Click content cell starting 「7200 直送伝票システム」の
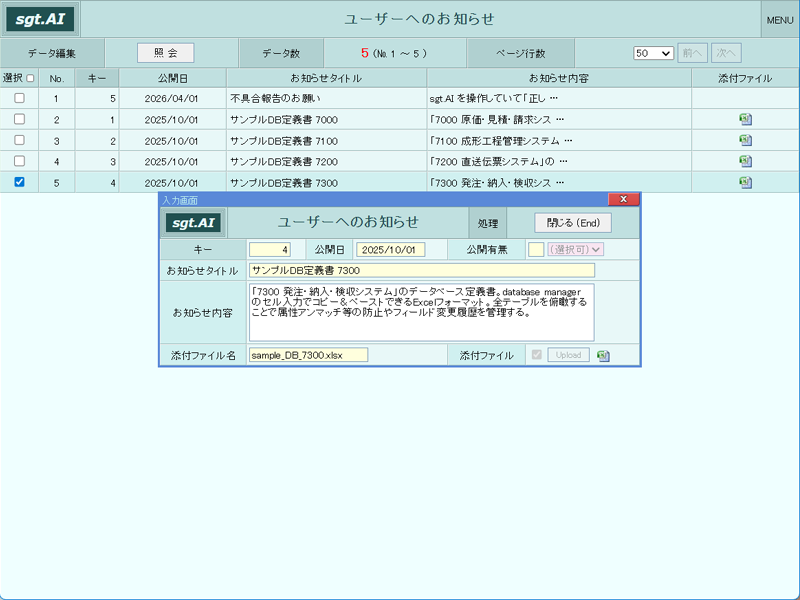Image resolution: width=800 pixels, height=600 pixels. (559, 161)
